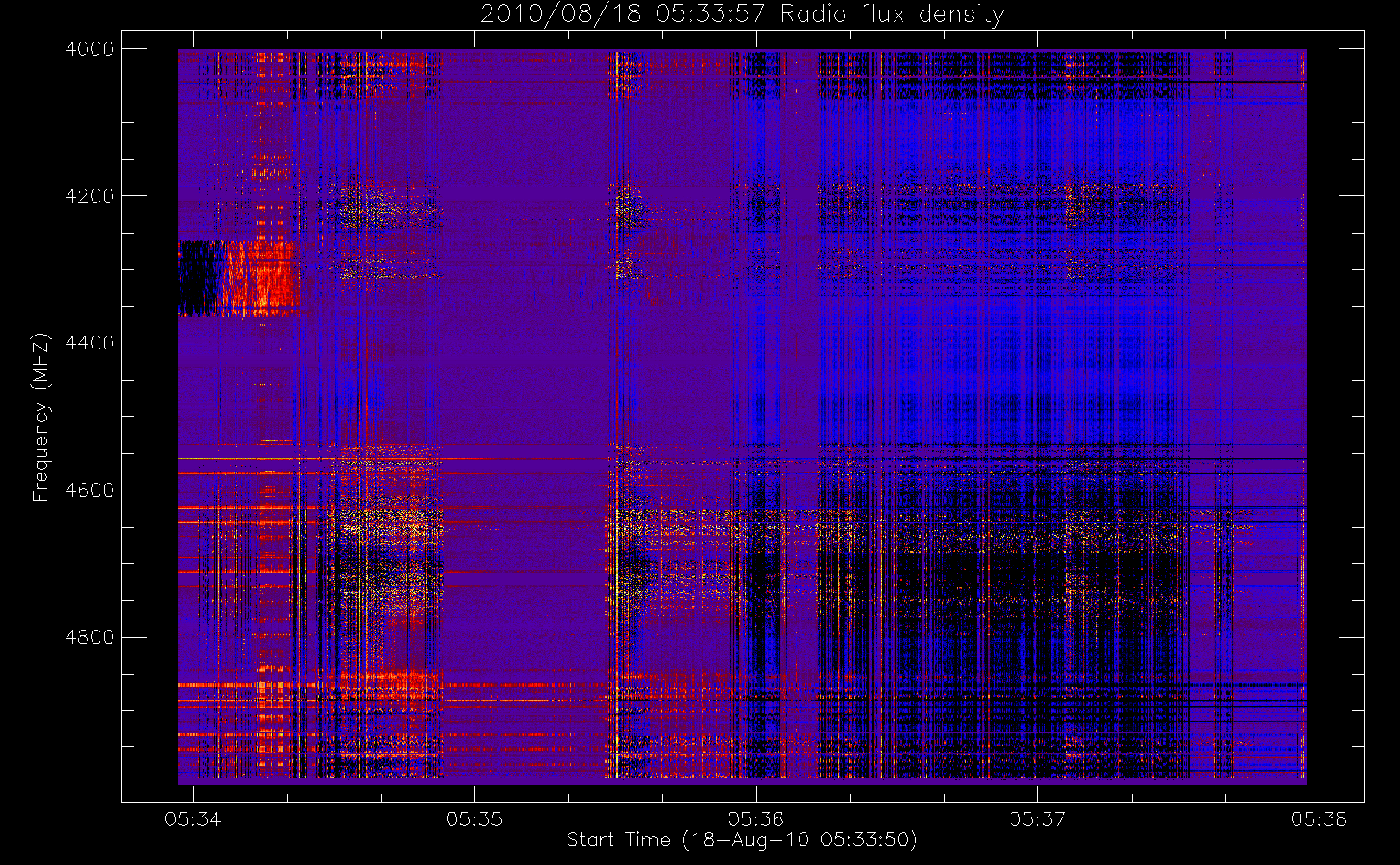Click the bright red burst near 4300 MHz
Image resolution: width=1400 pixels, height=865 pixels.
[x=262, y=279]
